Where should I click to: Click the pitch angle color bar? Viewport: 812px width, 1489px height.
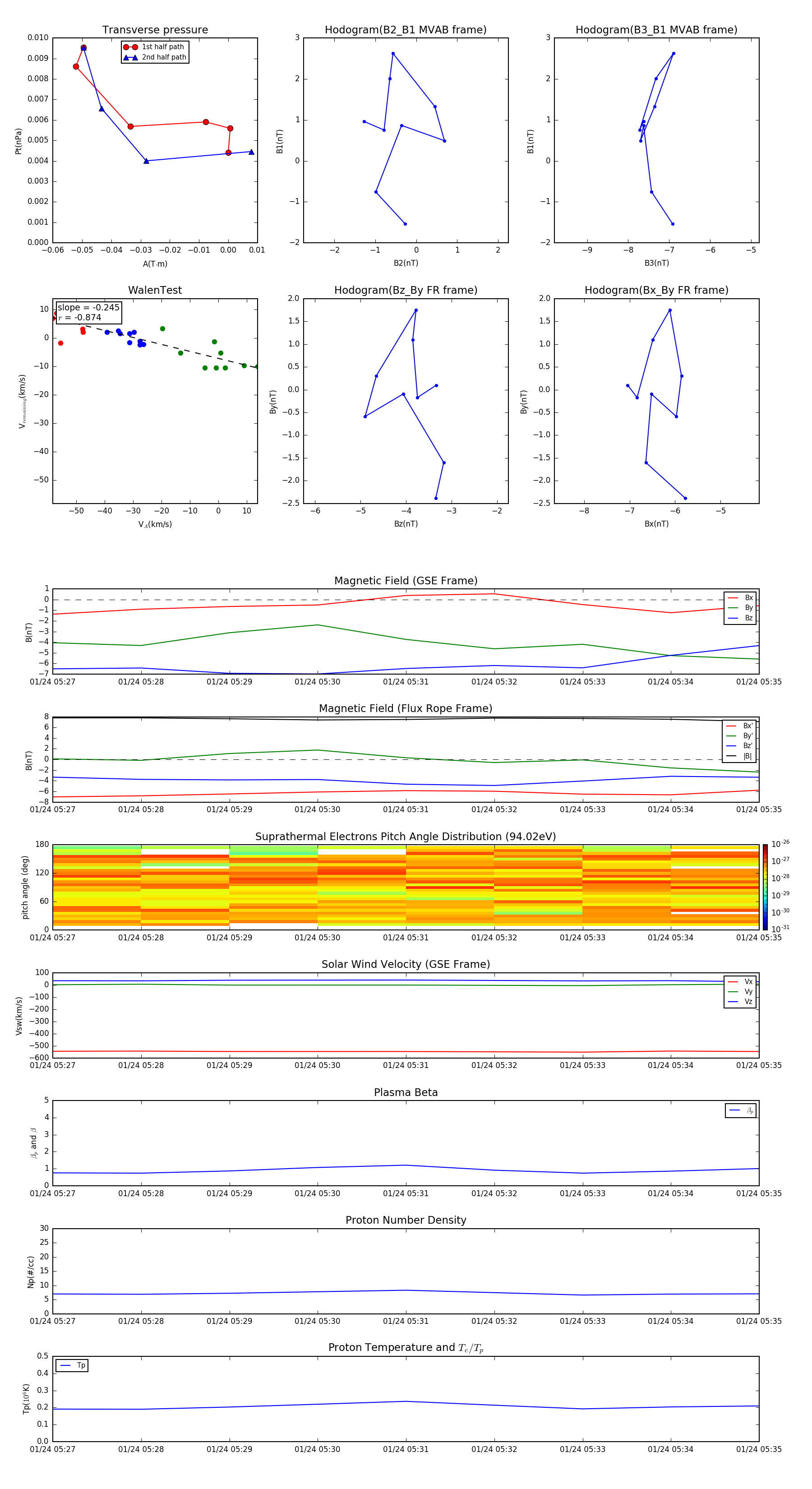765,887
